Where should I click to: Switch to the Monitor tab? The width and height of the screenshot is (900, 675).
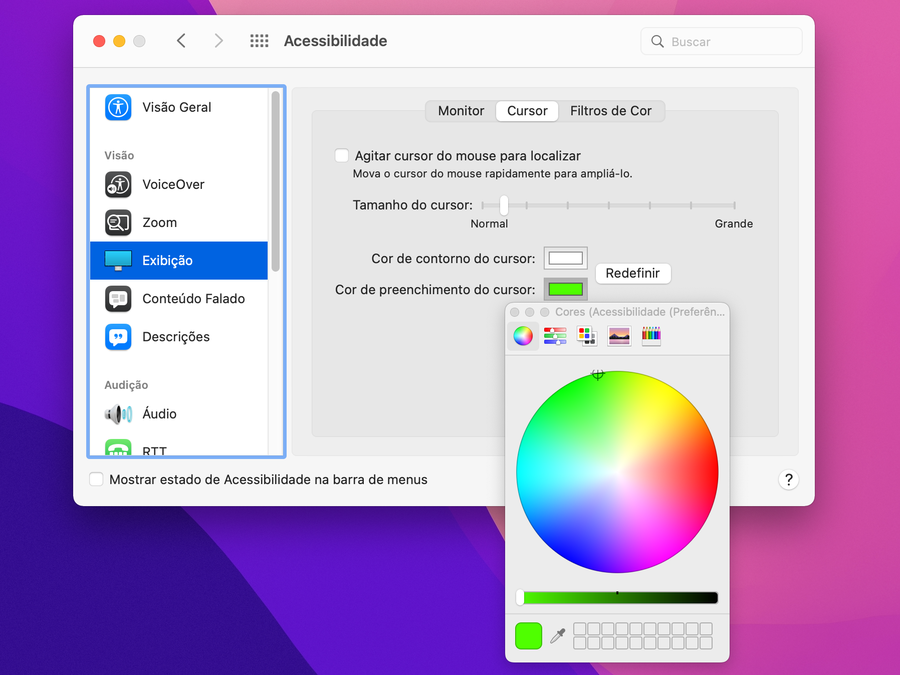461,111
